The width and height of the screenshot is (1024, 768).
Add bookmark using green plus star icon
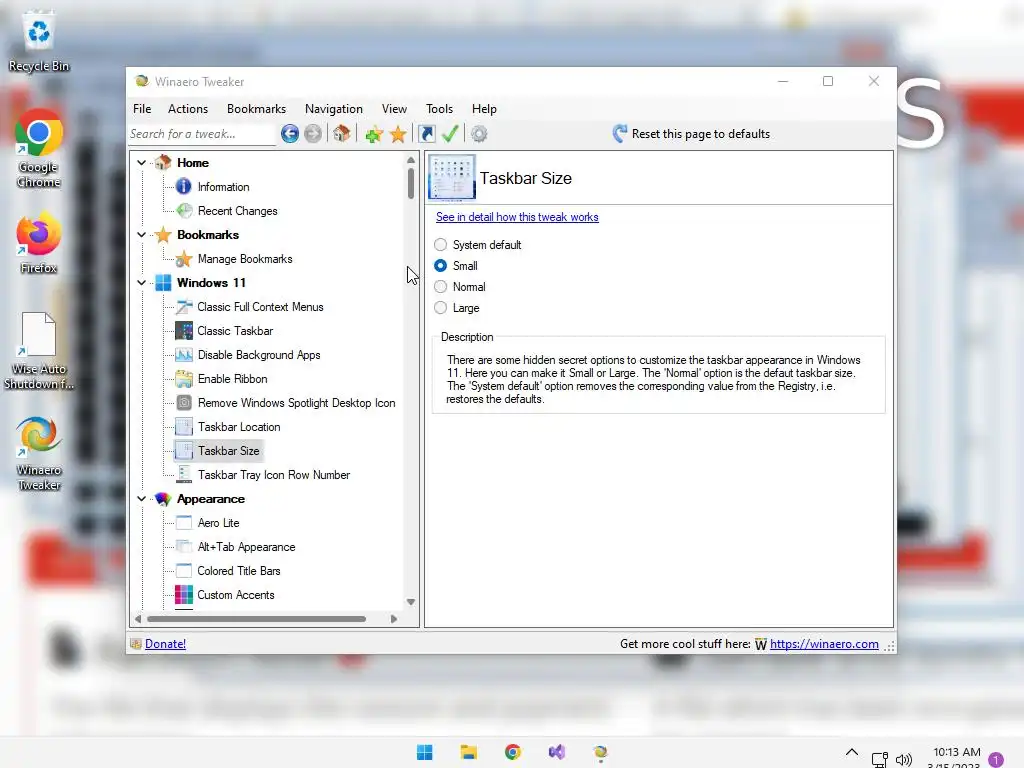pos(374,135)
